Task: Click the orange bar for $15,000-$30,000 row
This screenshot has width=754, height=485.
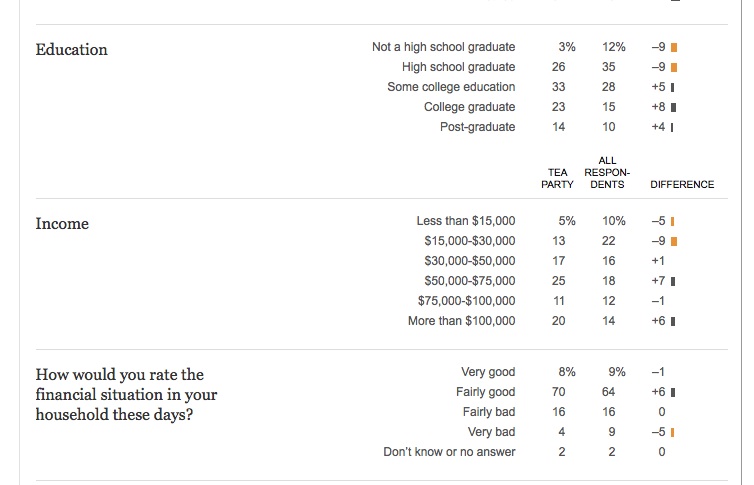Action: (675, 241)
